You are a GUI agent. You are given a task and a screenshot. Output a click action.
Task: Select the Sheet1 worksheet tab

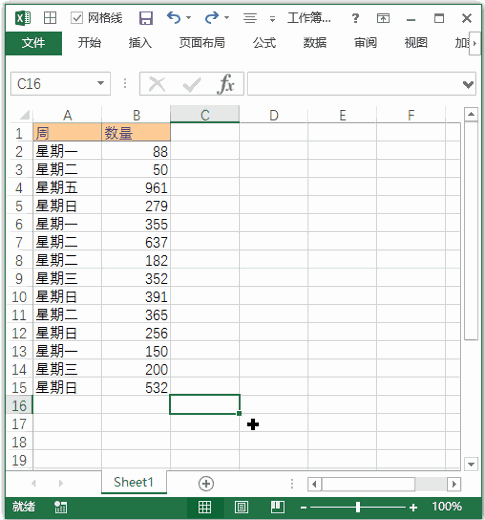(x=134, y=482)
